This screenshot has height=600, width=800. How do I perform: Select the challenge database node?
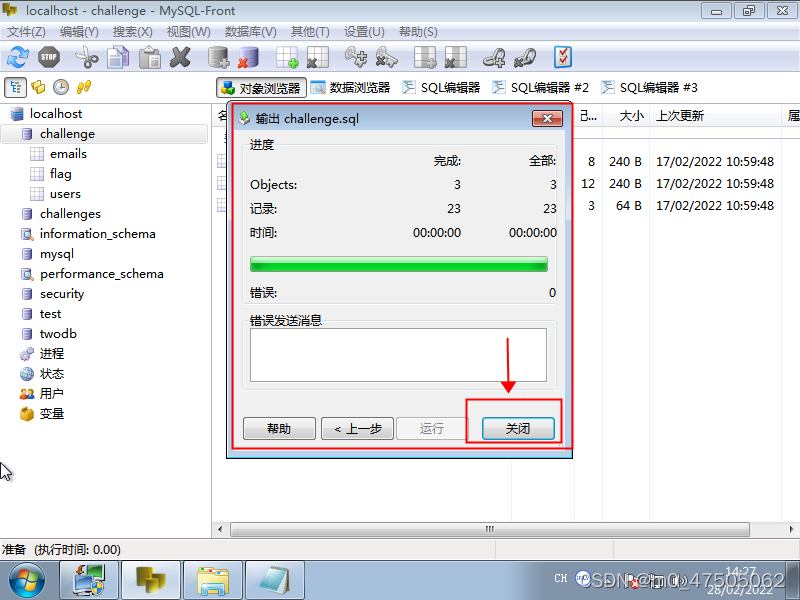(x=67, y=134)
